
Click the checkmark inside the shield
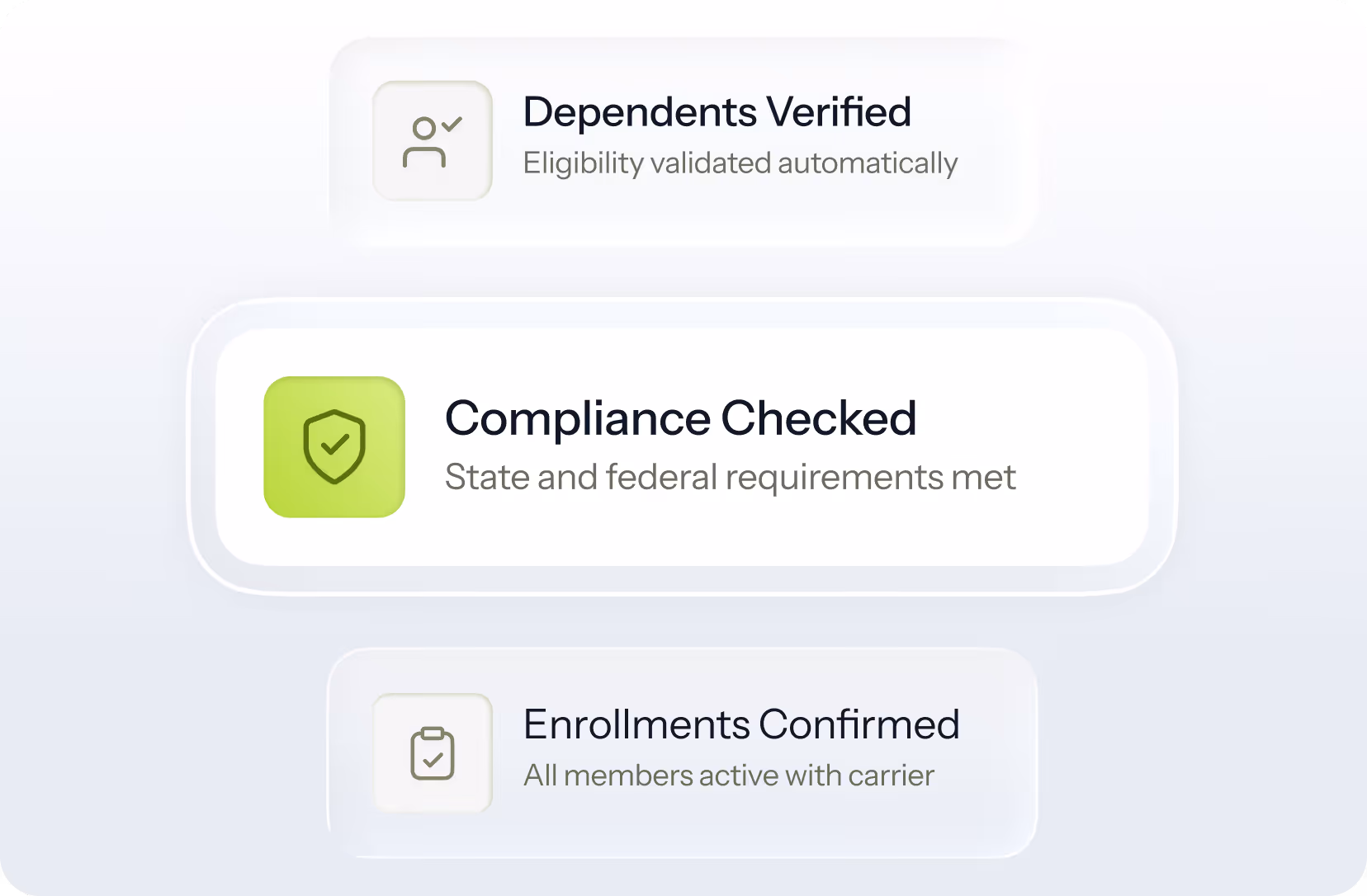pyautogui.click(x=334, y=446)
